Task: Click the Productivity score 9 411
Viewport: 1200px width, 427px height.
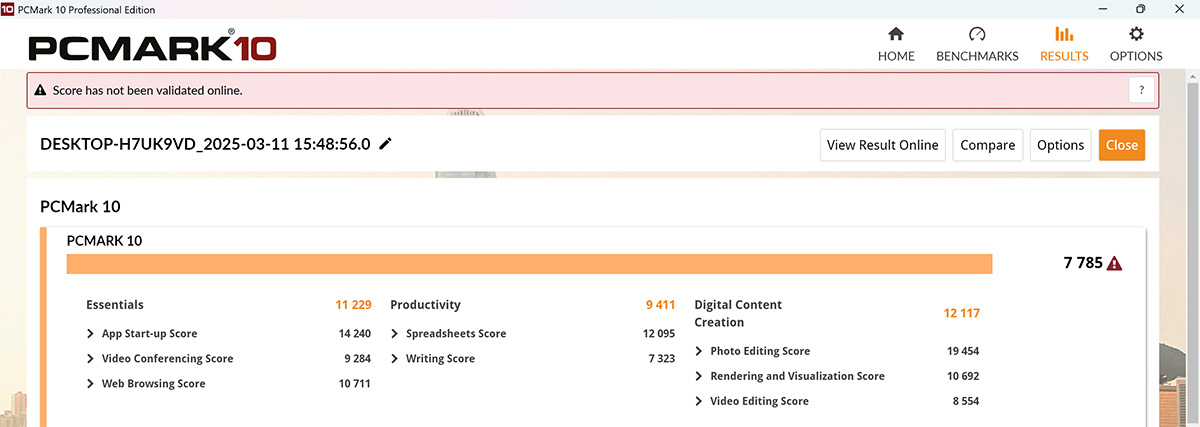Action: coord(661,305)
